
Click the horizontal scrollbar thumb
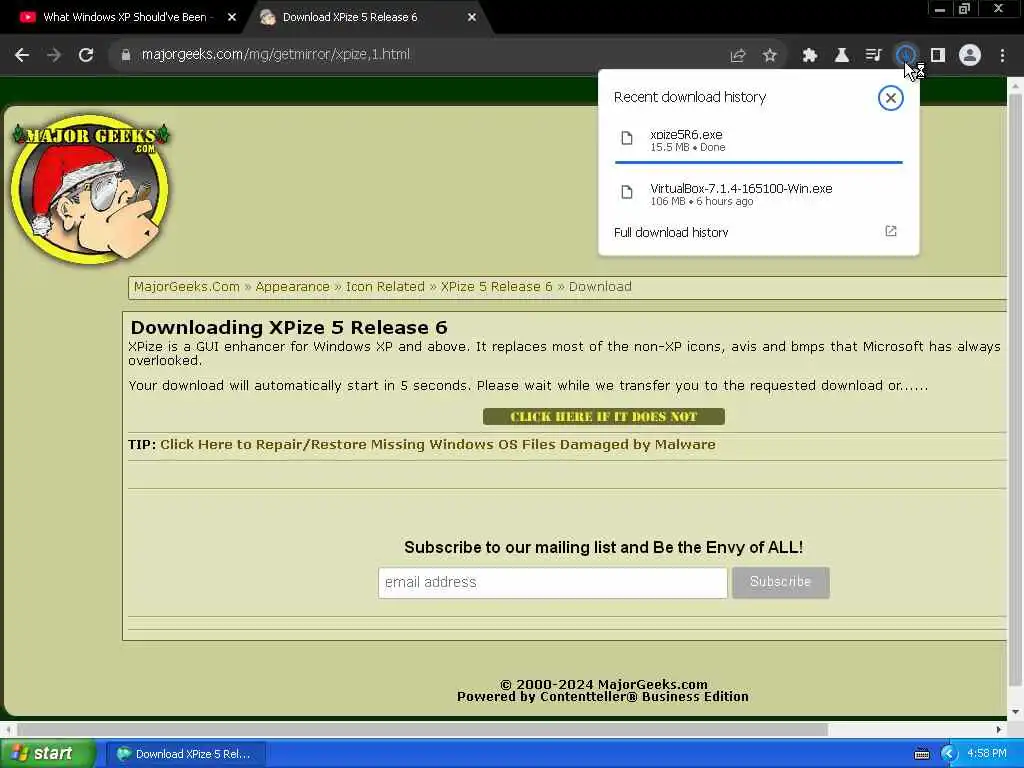[x=423, y=729]
